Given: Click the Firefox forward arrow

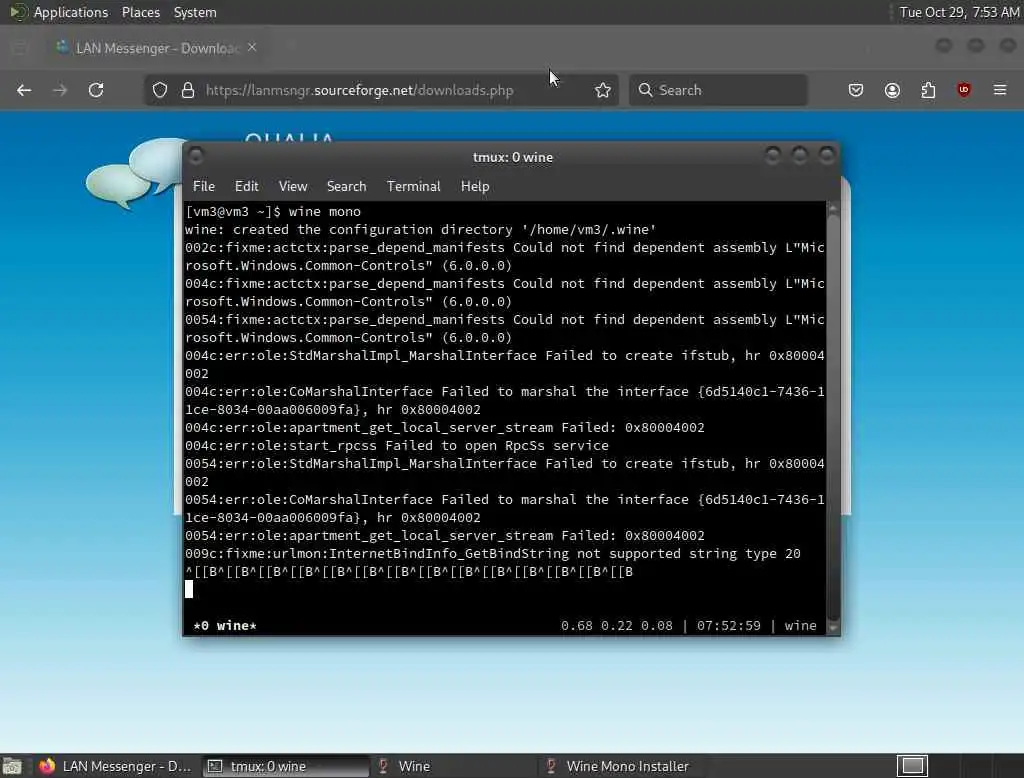Looking at the screenshot, I should (60, 90).
